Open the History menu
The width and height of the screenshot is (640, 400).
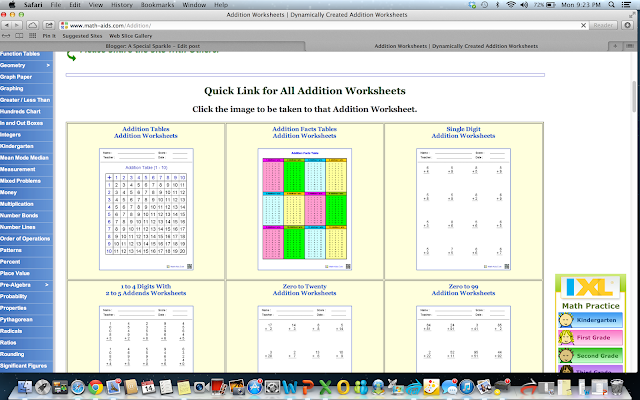(x=122, y=5)
